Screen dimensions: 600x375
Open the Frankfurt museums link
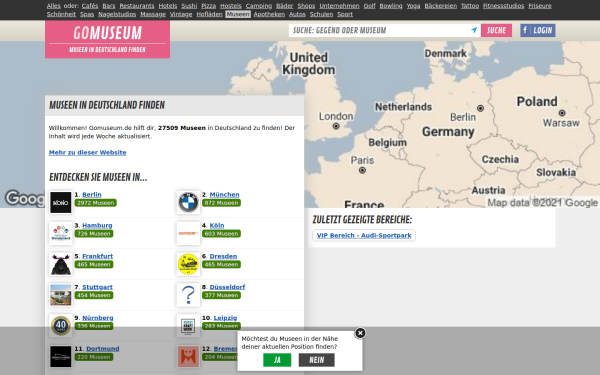tap(98, 256)
